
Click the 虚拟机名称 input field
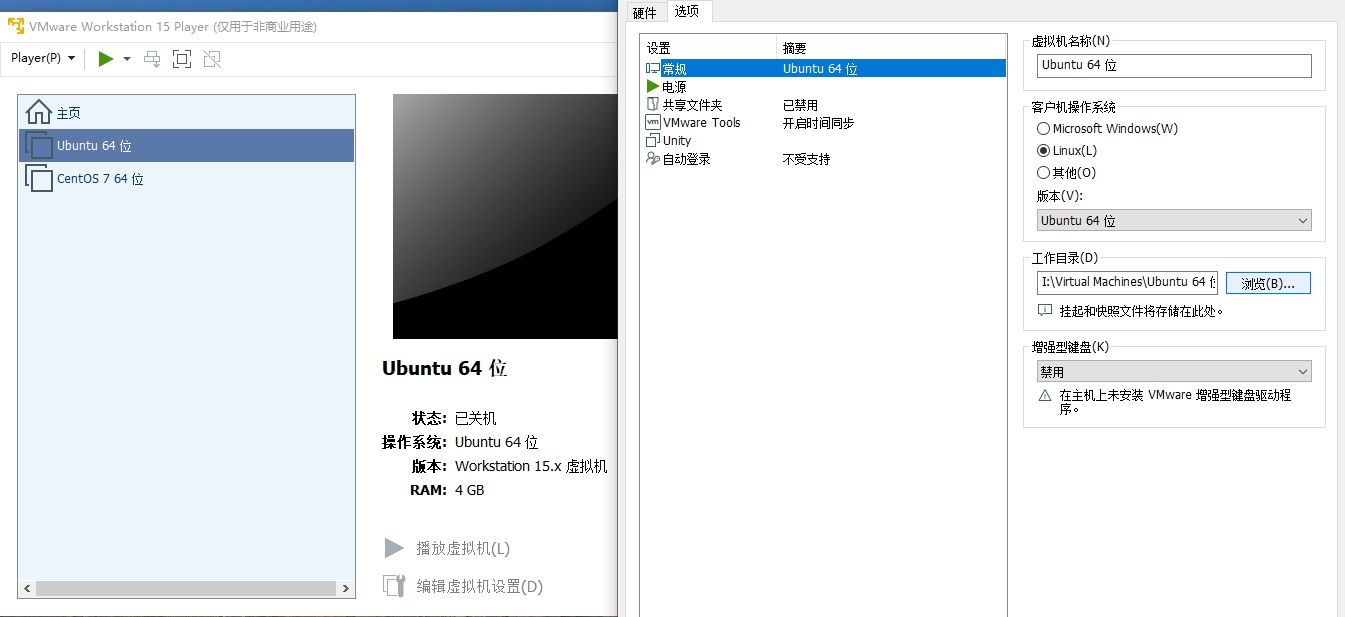[x=1174, y=65]
